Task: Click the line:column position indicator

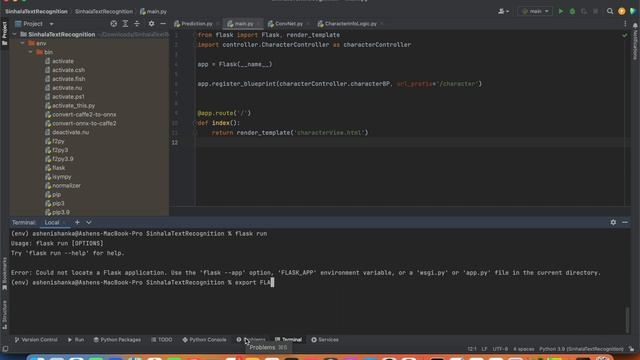Action: coord(472,349)
